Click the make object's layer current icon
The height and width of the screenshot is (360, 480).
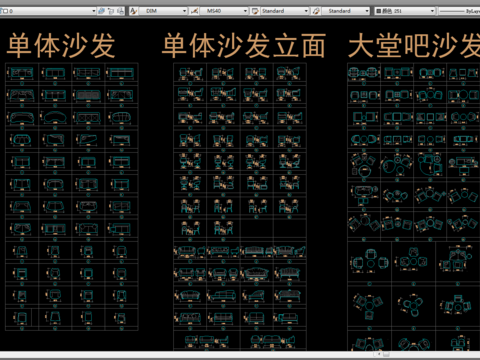click(101, 11)
